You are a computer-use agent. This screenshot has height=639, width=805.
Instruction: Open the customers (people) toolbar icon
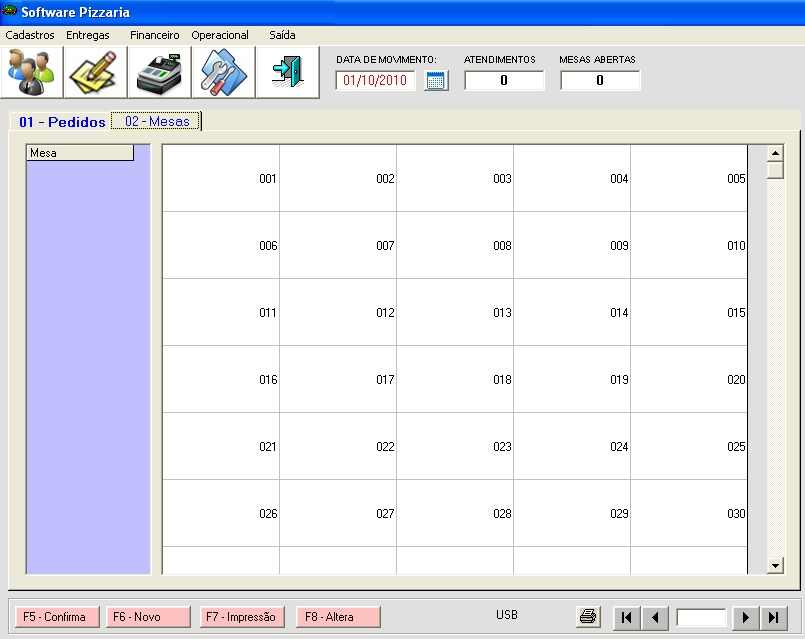tap(32, 72)
